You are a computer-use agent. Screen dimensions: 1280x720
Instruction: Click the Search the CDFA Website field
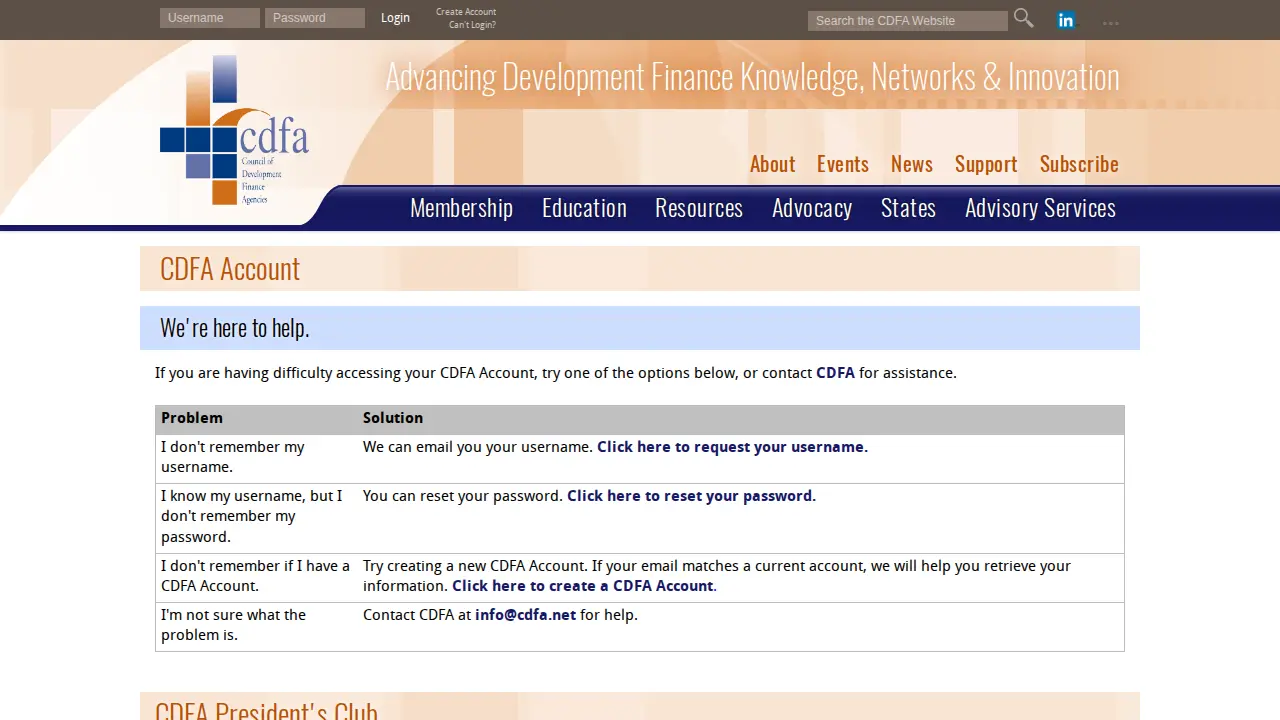(908, 21)
